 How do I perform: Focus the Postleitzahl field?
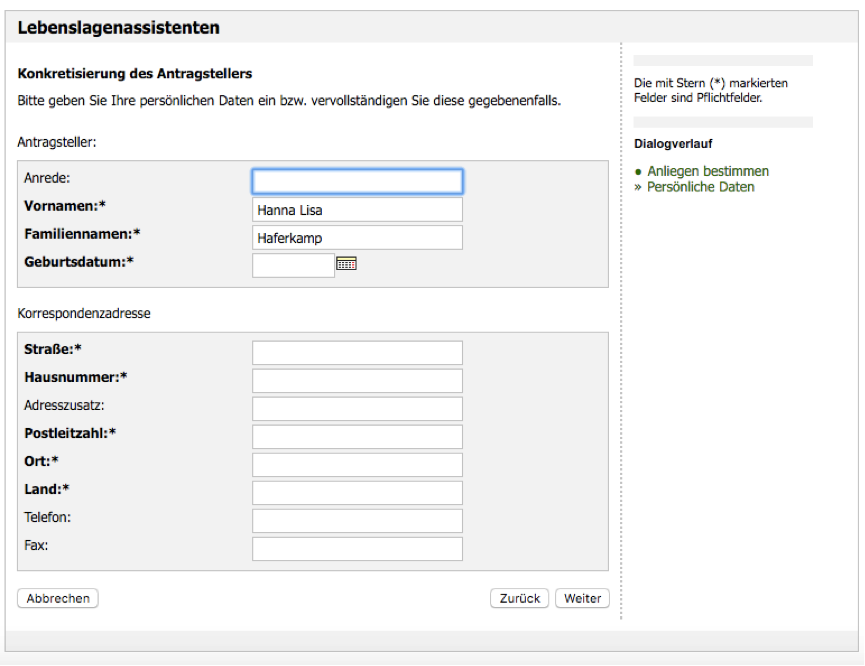click(x=357, y=437)
